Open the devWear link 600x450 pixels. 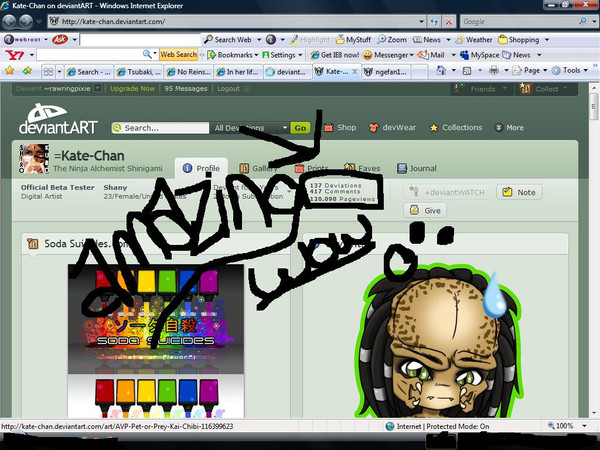click(x=392, y=127)
